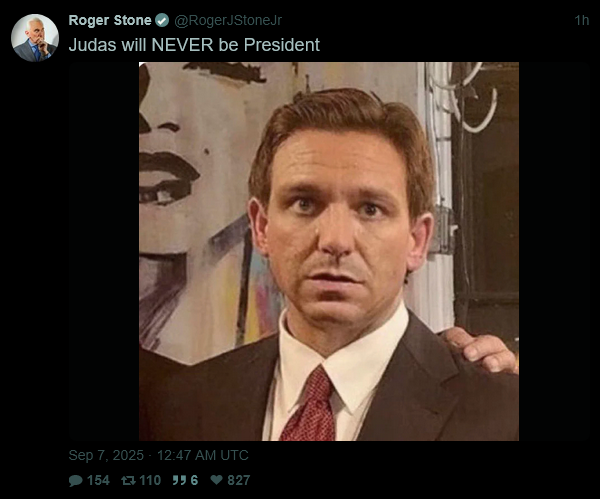Open the 1h relative timestamp link
The height and width of the screenshot is (499, 600).
(x=582, y=20)
